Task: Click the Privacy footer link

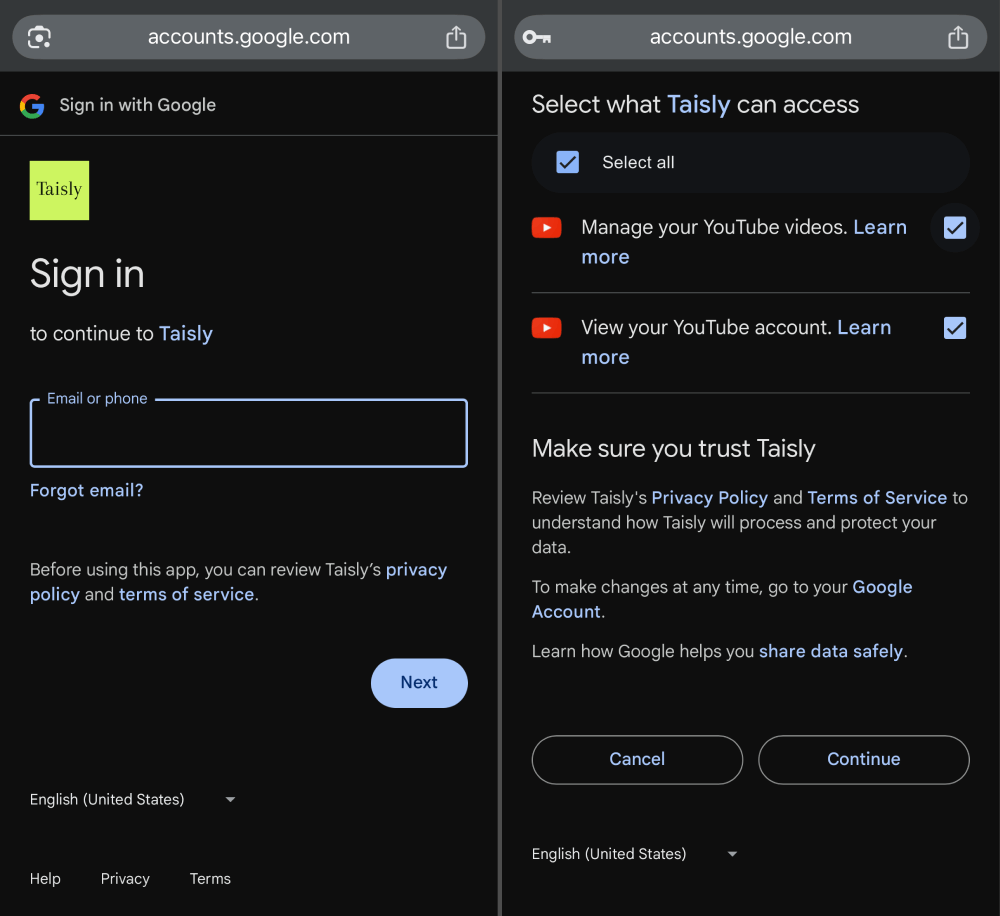Action: click(x=125, y=878)
